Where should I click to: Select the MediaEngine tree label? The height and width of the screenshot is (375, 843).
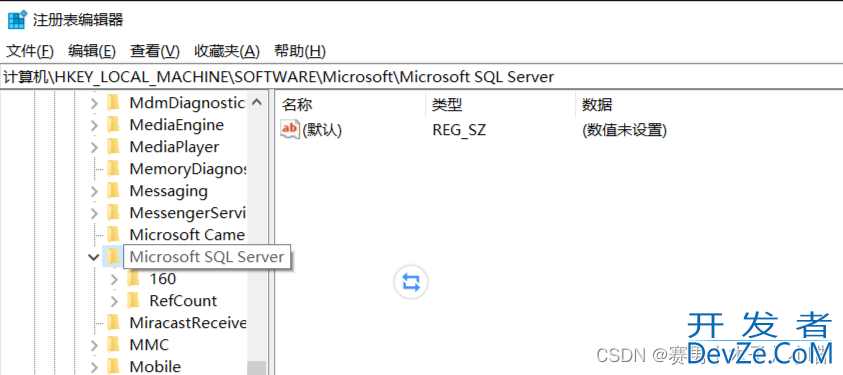point(176,125)
